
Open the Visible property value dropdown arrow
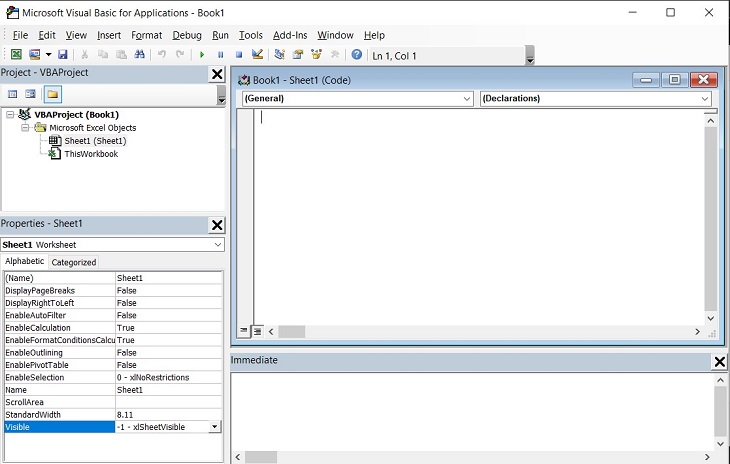pyautogui.click(x=214, y=427)
